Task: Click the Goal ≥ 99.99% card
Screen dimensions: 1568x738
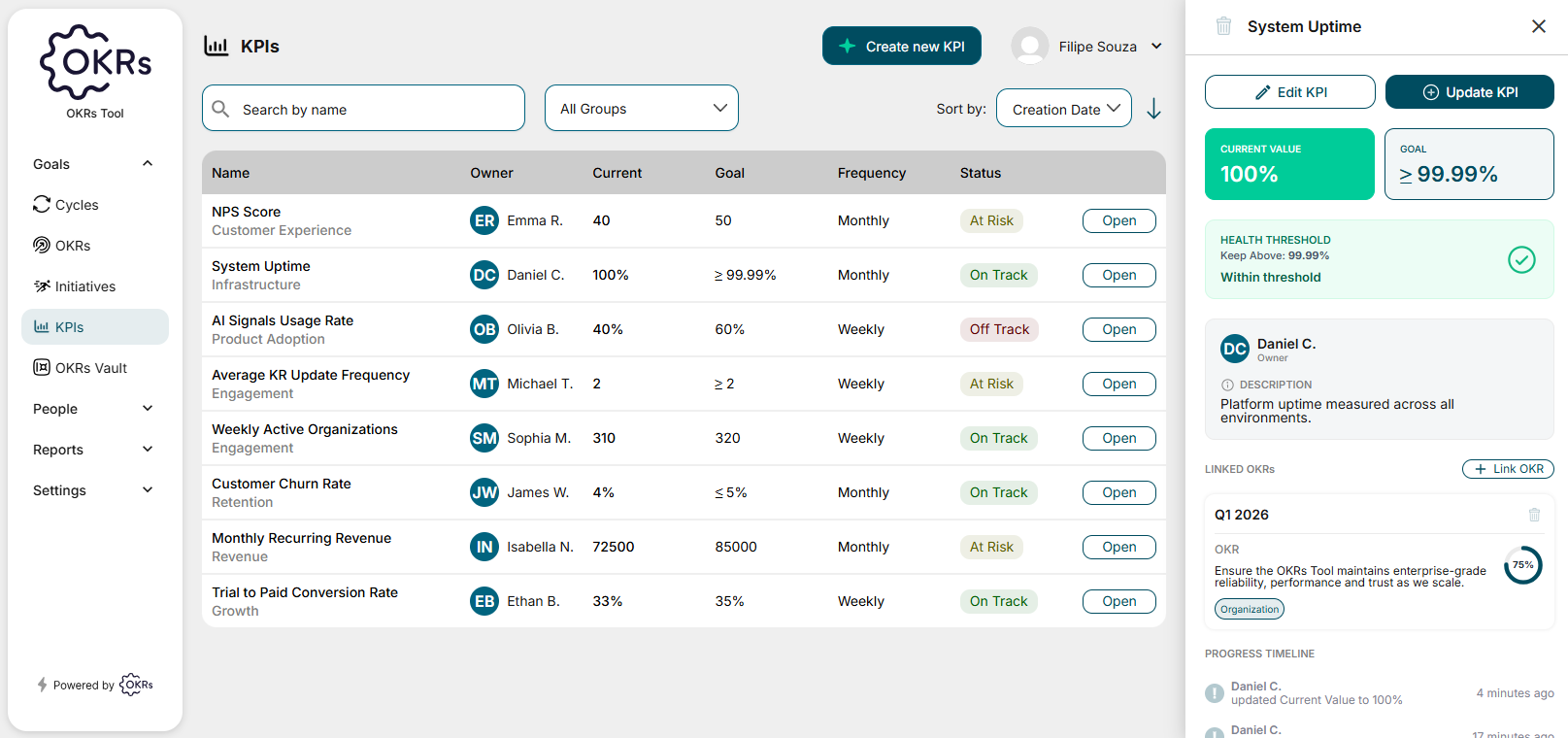Action: tap(1469, 164)
